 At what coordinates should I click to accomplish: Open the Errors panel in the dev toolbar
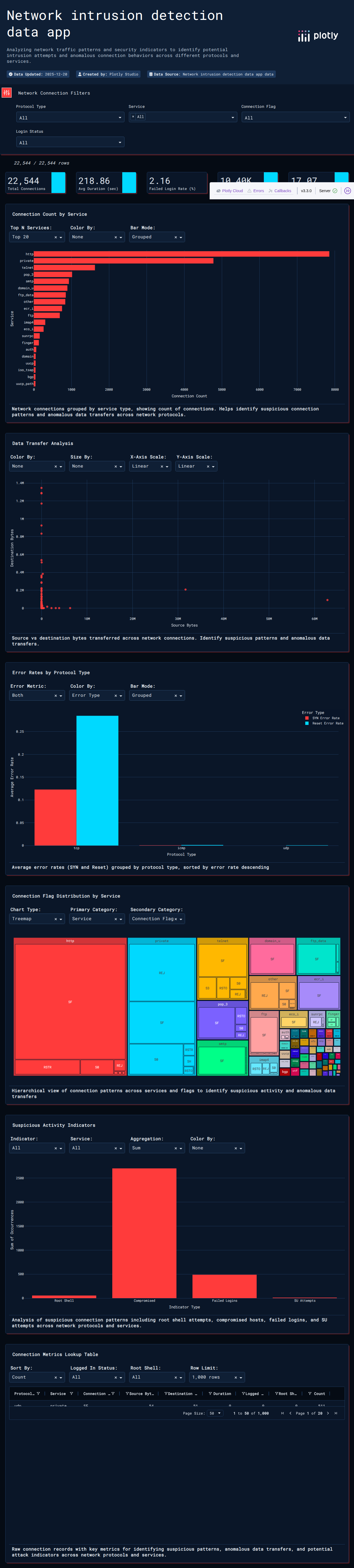[255, 191]
